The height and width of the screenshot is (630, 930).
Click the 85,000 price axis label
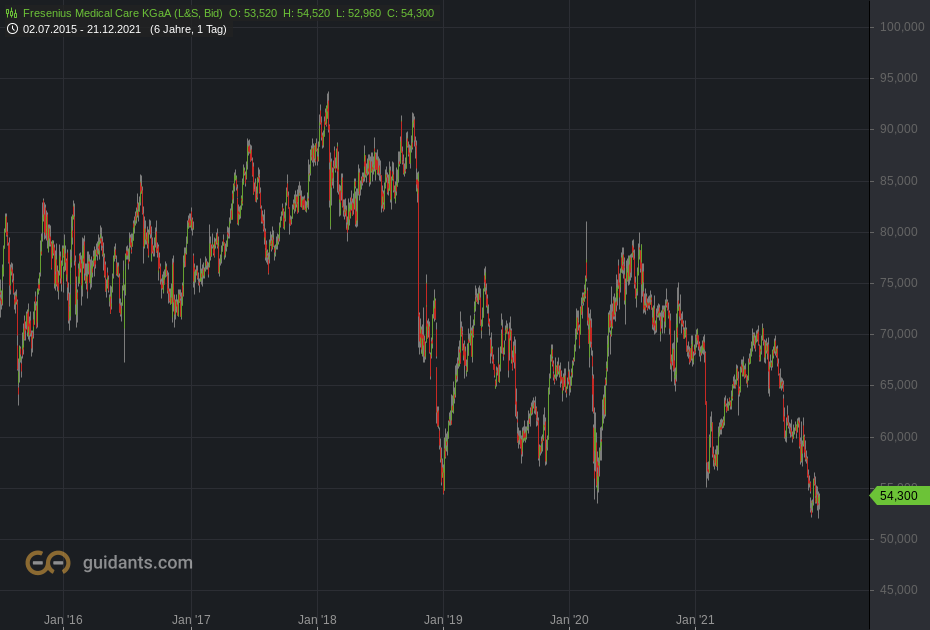point(899,181)
